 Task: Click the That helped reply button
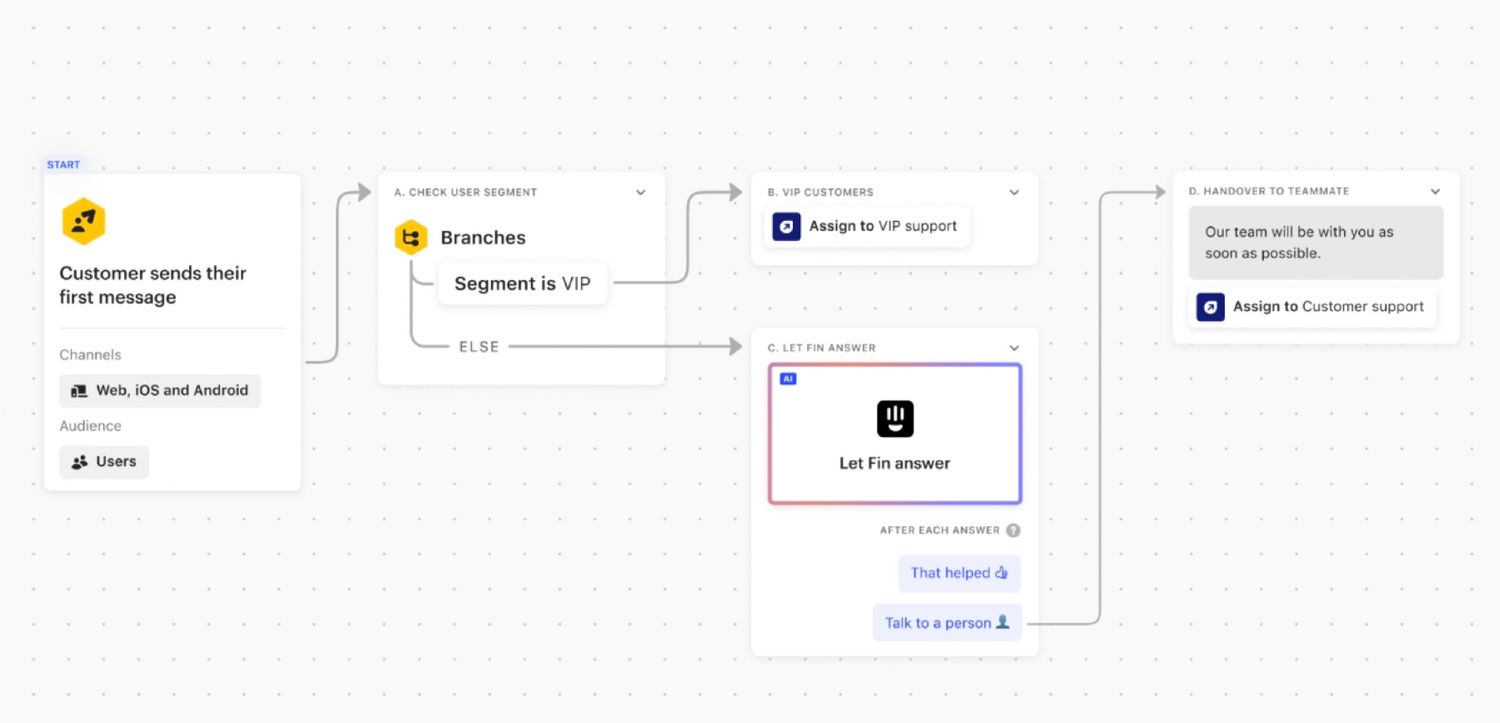coord(959,573)
